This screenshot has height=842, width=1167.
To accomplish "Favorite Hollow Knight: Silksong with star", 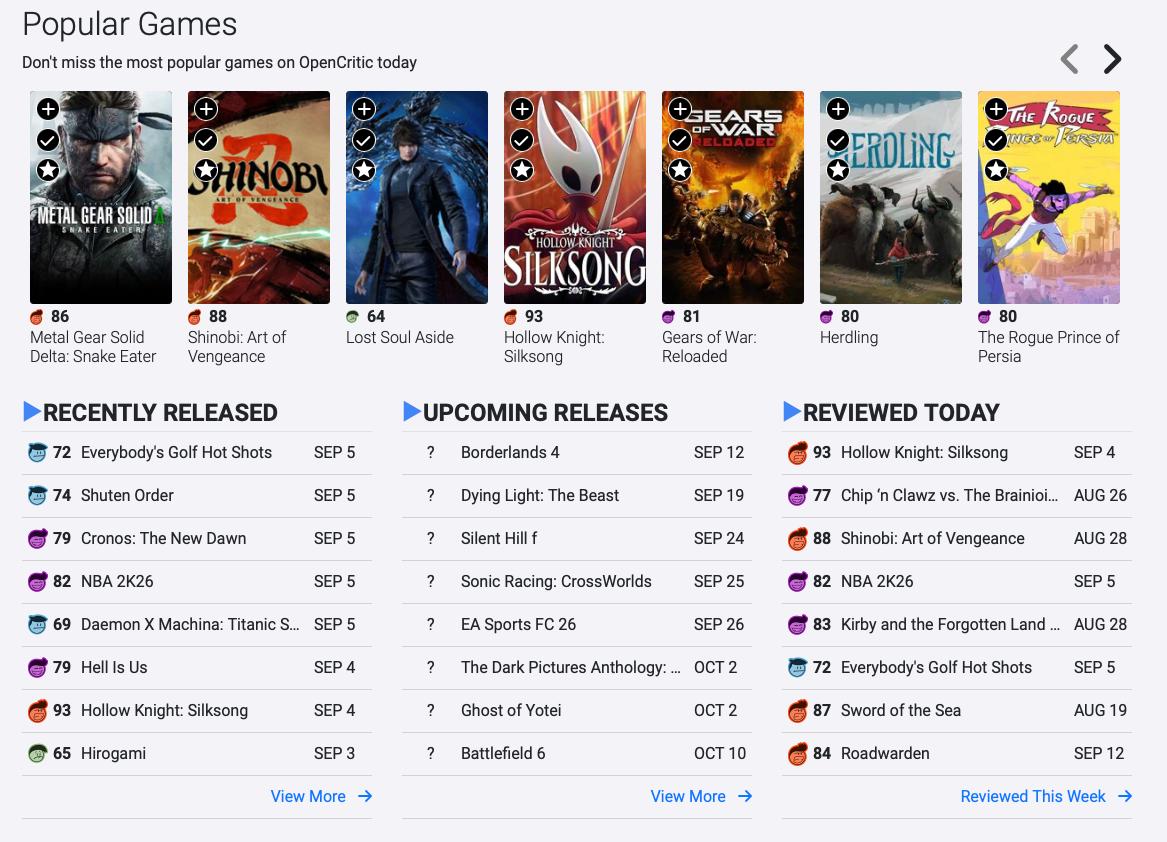I will 522,170.
